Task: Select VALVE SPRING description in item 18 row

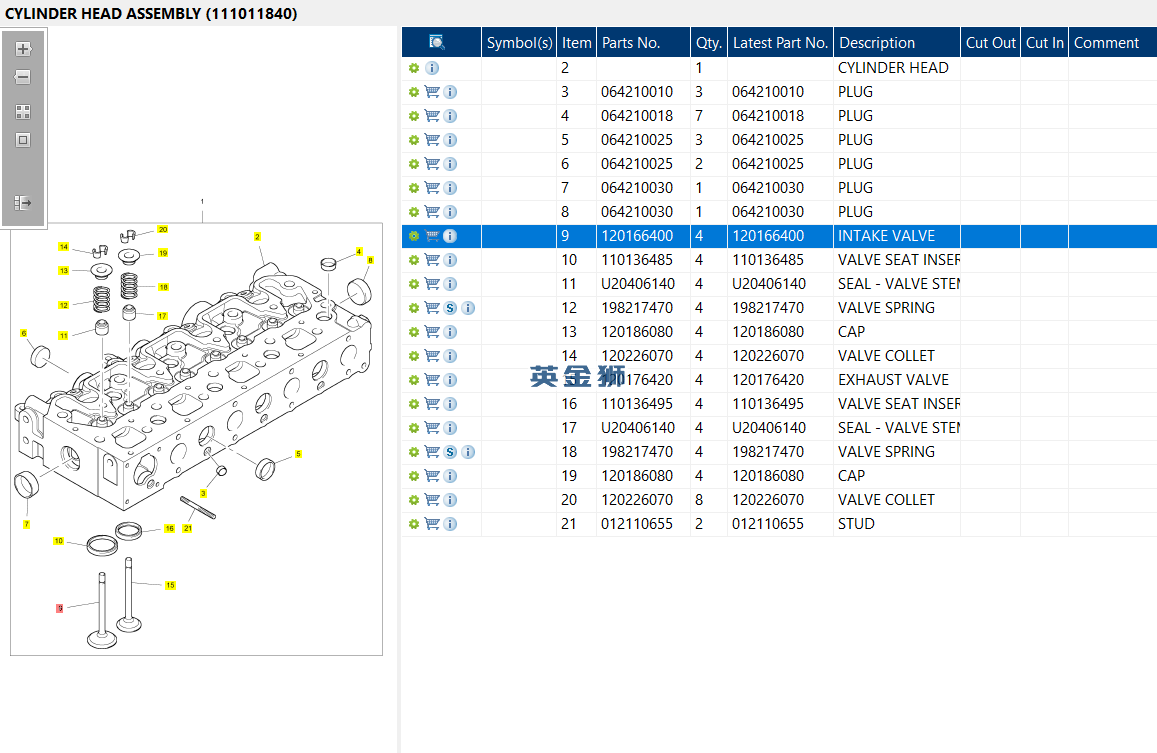Action: [886, 452]
